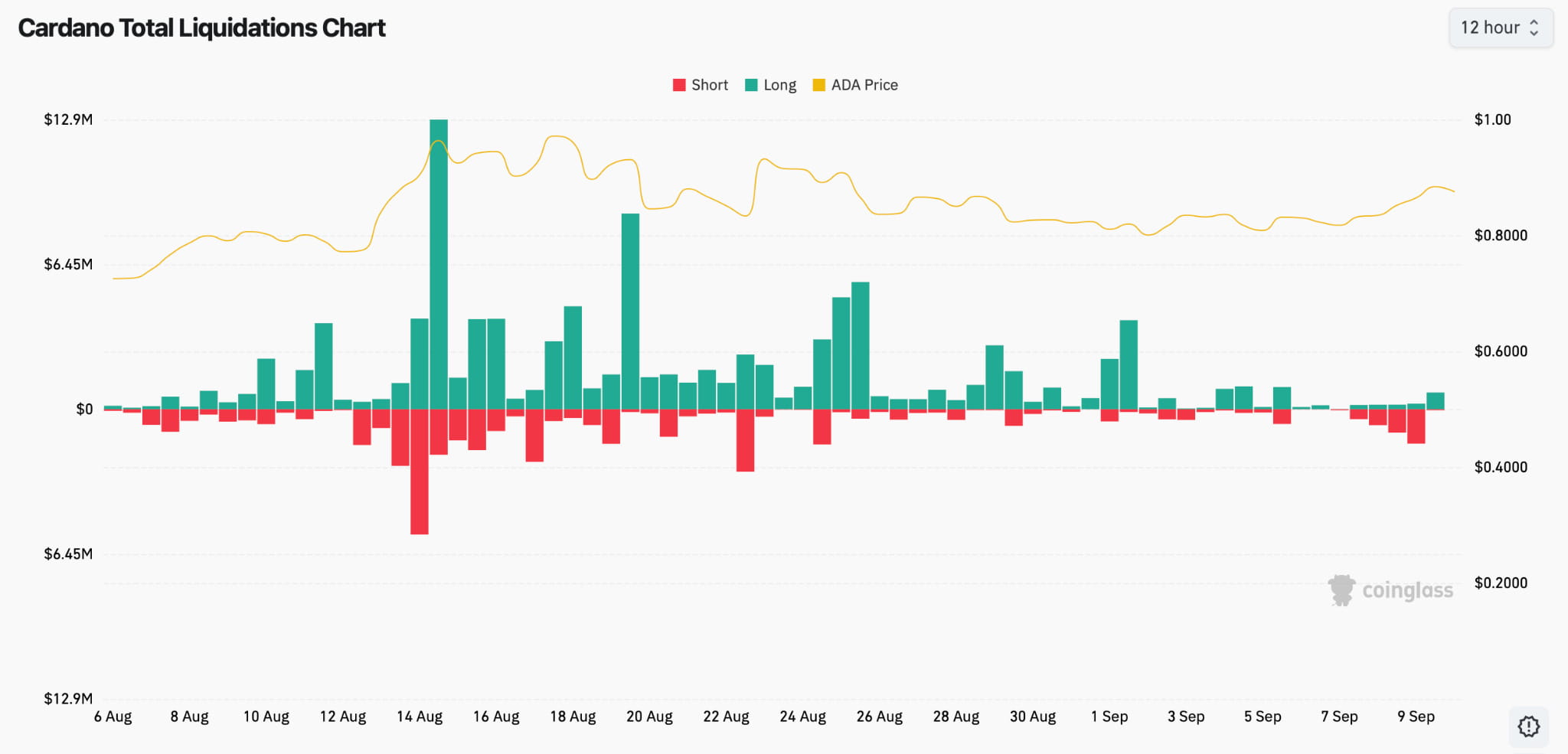Open the alert icon at bottom right

point(1529,726)
